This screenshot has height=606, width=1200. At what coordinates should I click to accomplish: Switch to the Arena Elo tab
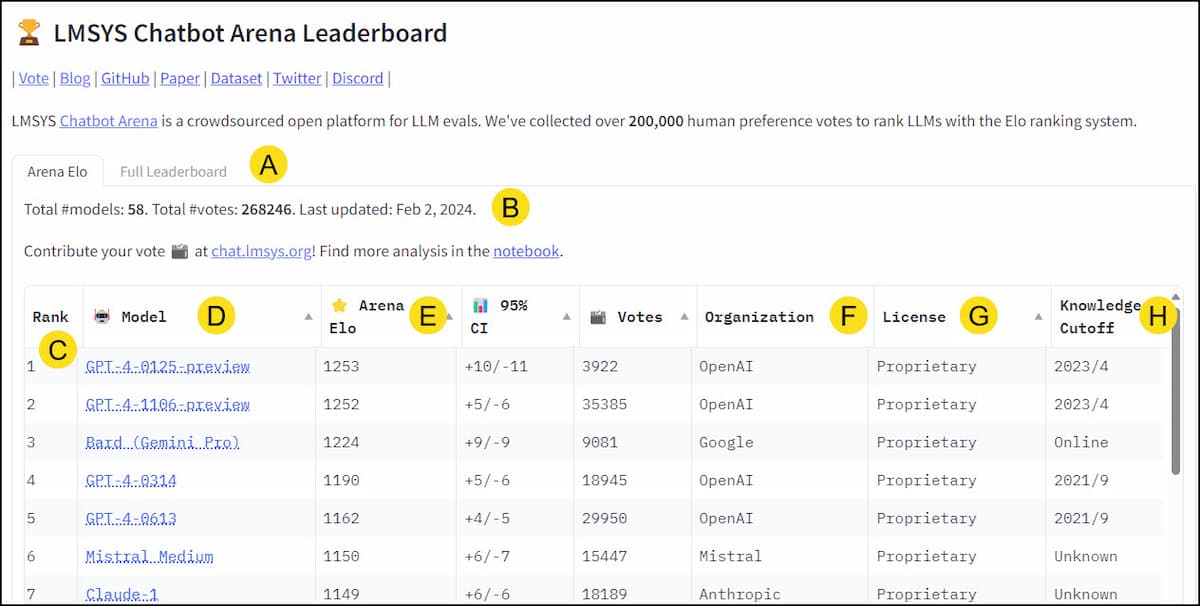click(x=57, y=171)
